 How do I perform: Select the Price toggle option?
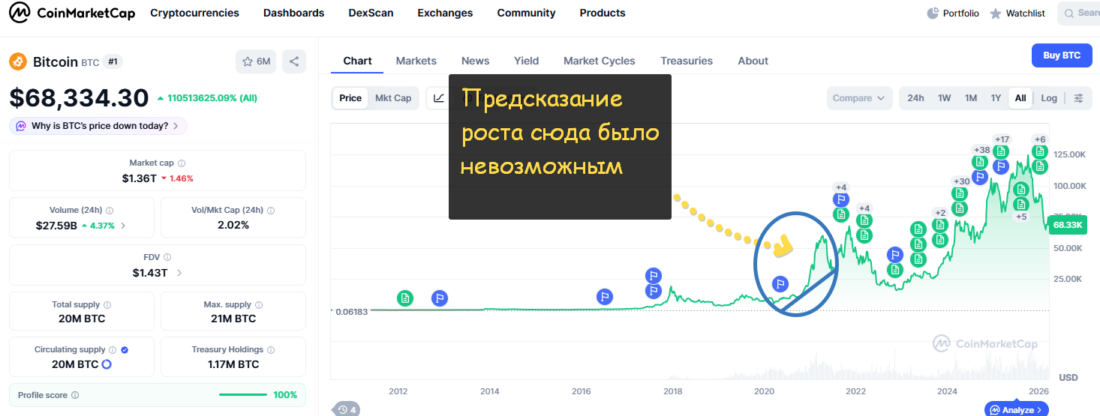coord(350,98)
